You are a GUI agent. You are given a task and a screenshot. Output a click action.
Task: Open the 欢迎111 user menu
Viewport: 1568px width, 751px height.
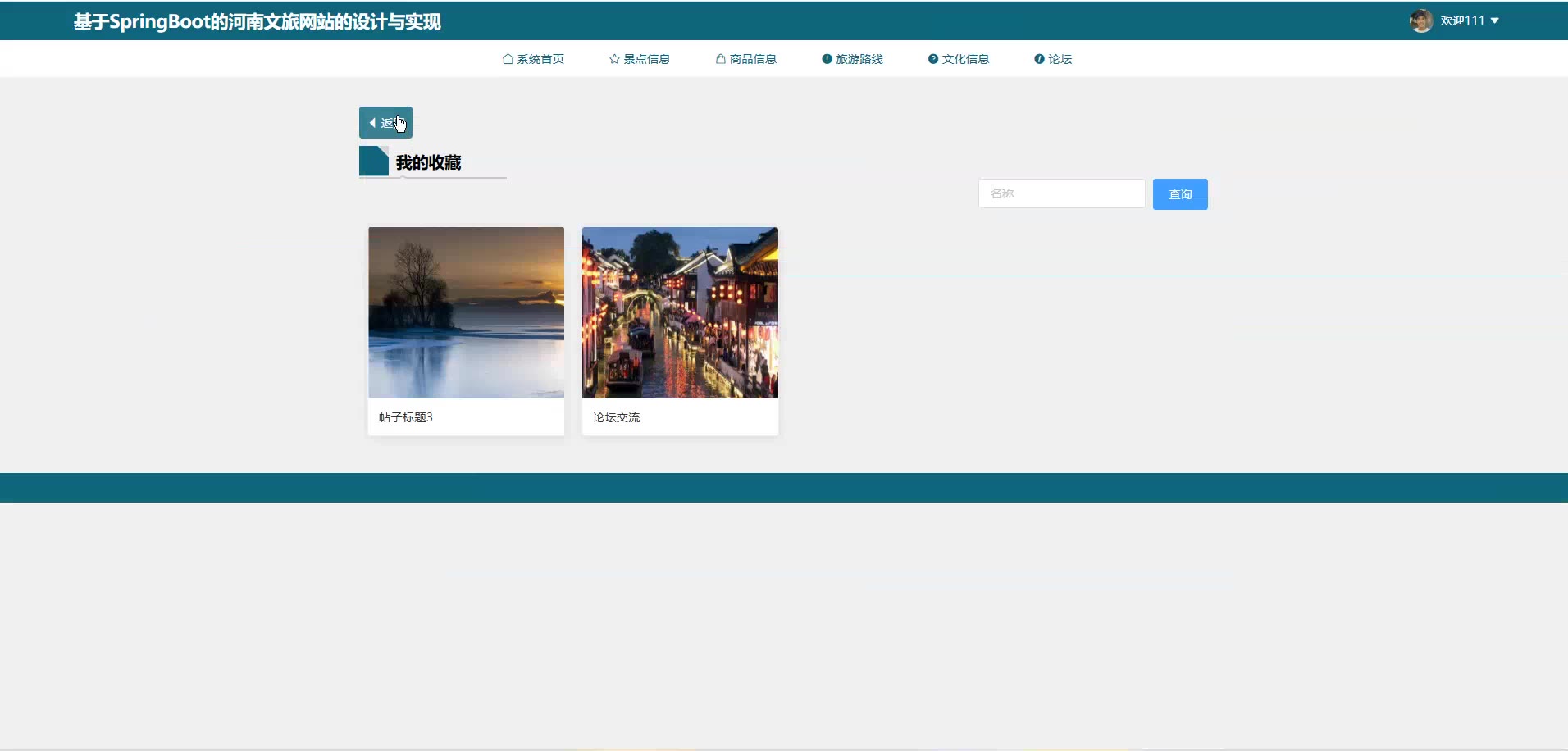click(x=1462, y=20)
